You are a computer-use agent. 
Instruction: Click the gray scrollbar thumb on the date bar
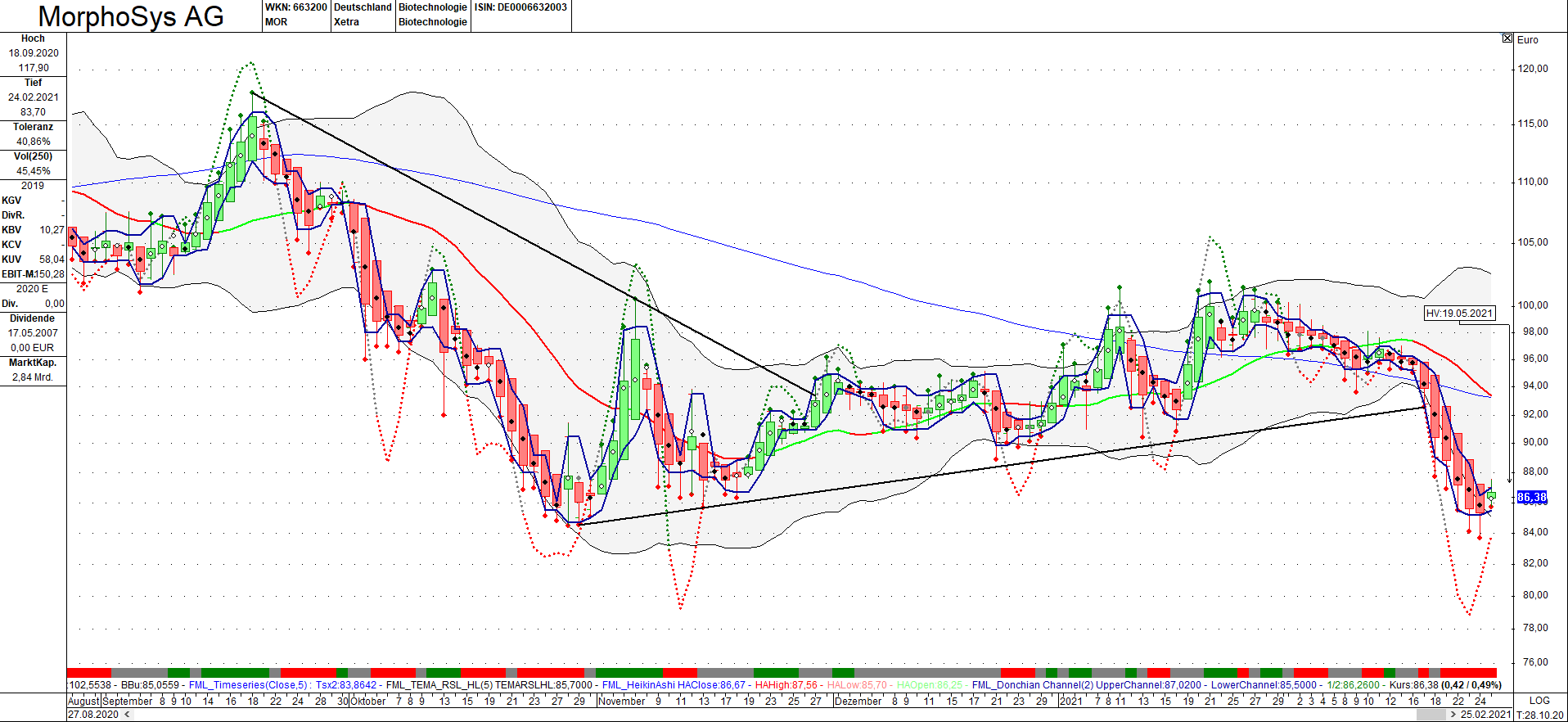[x=1431, y=715]
